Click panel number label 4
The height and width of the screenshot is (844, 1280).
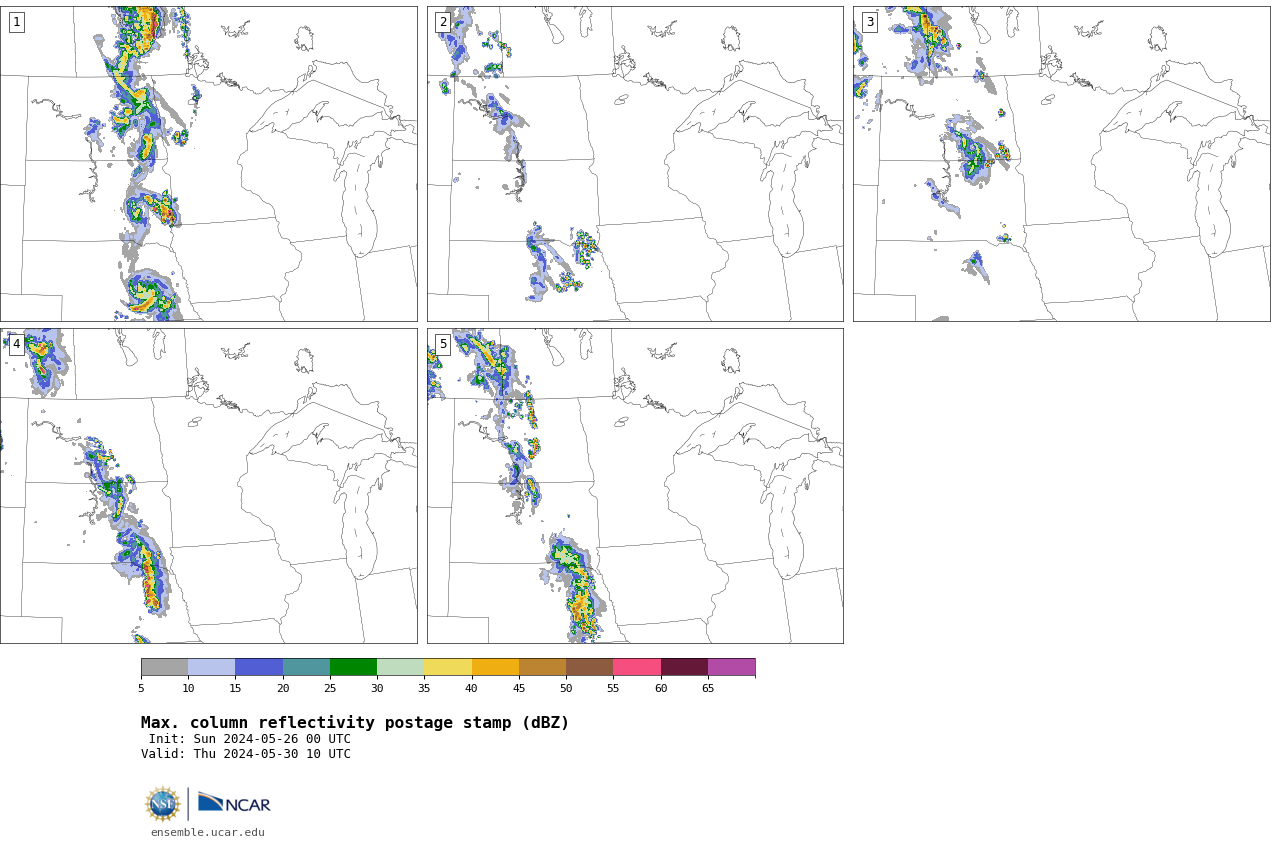tap(16, 344)
